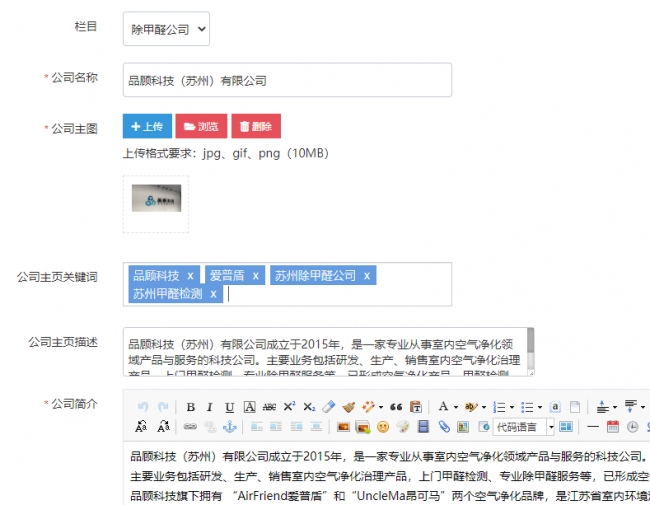Set image center alignment icon

point(316,427)
